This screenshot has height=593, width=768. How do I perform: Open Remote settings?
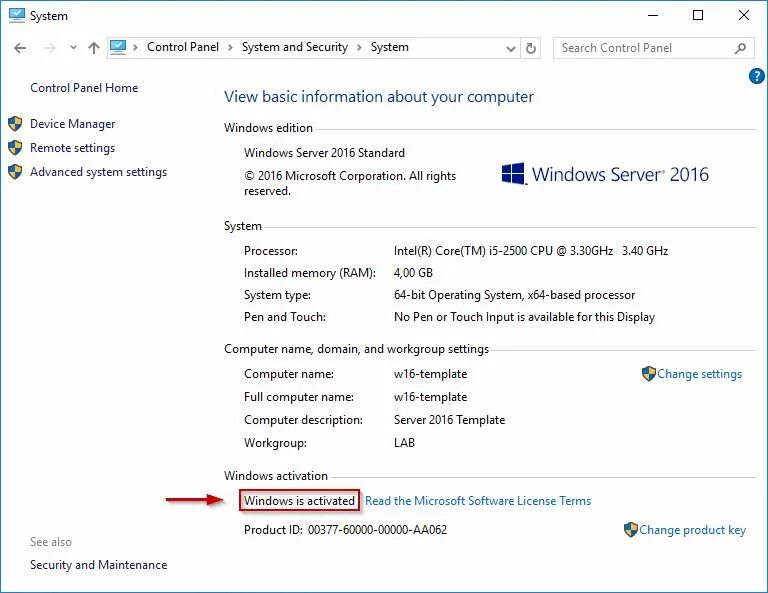pyautogui.click(x=72, y=148)
